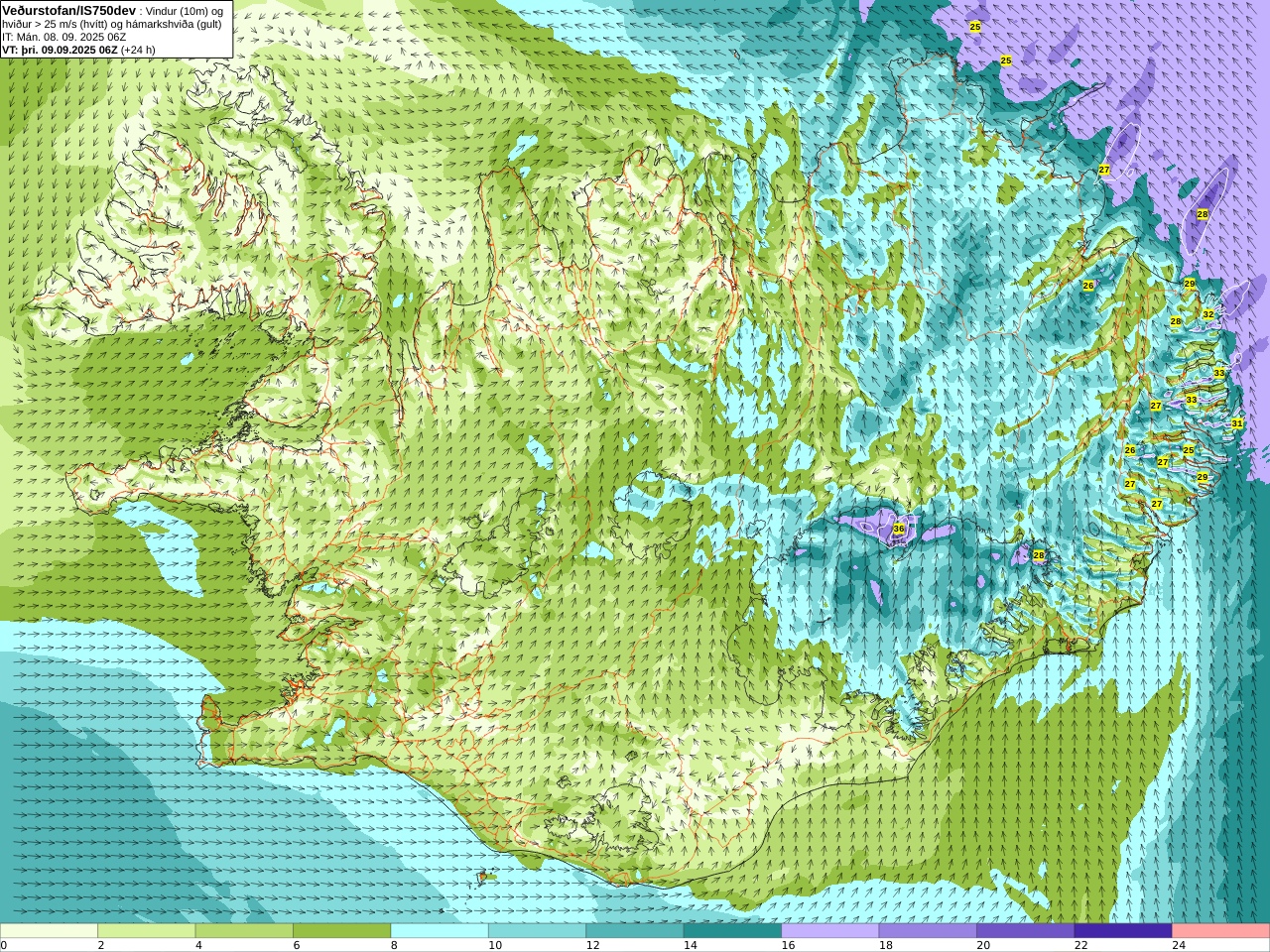This screenshot has height=952, width=1270.
Task: Click the legend scale number 20
Action: (x=983, y=945)
